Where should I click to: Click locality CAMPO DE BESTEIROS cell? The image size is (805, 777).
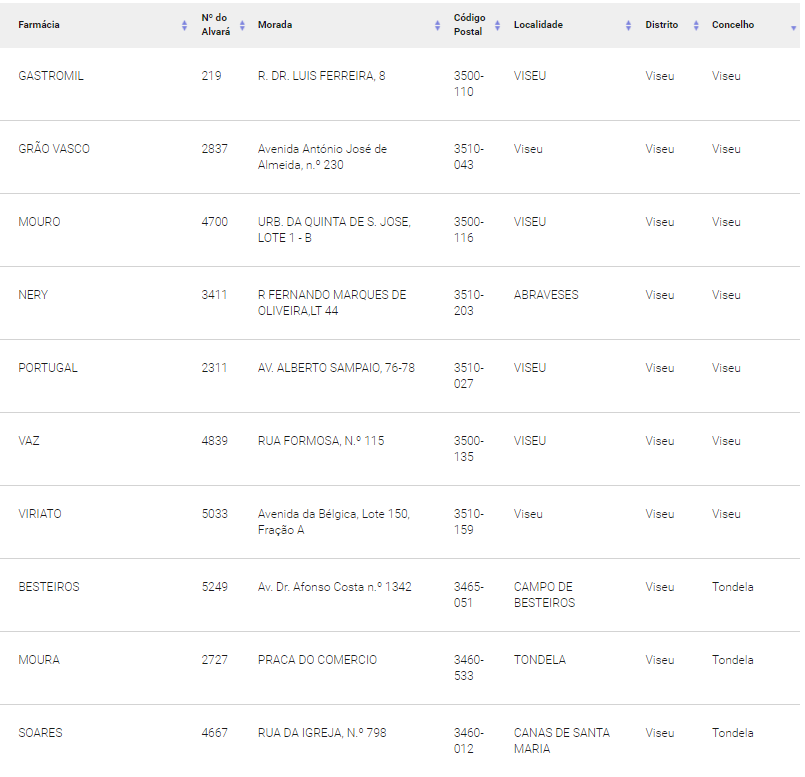(544, 595)
